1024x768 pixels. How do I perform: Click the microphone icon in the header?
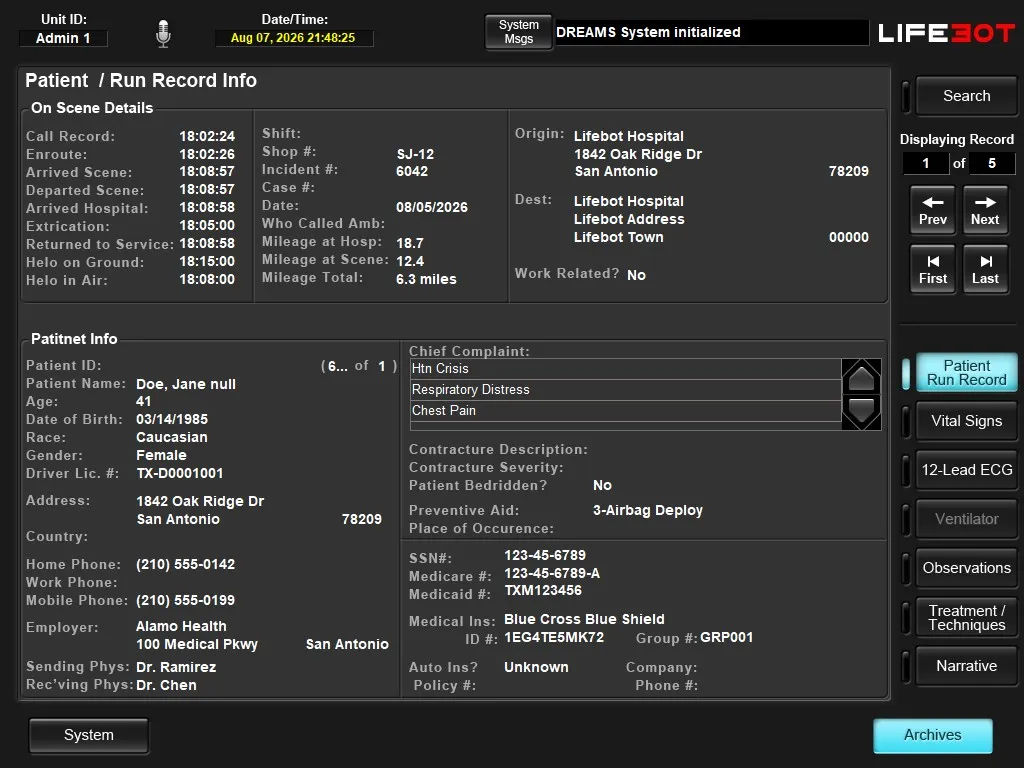163,33
